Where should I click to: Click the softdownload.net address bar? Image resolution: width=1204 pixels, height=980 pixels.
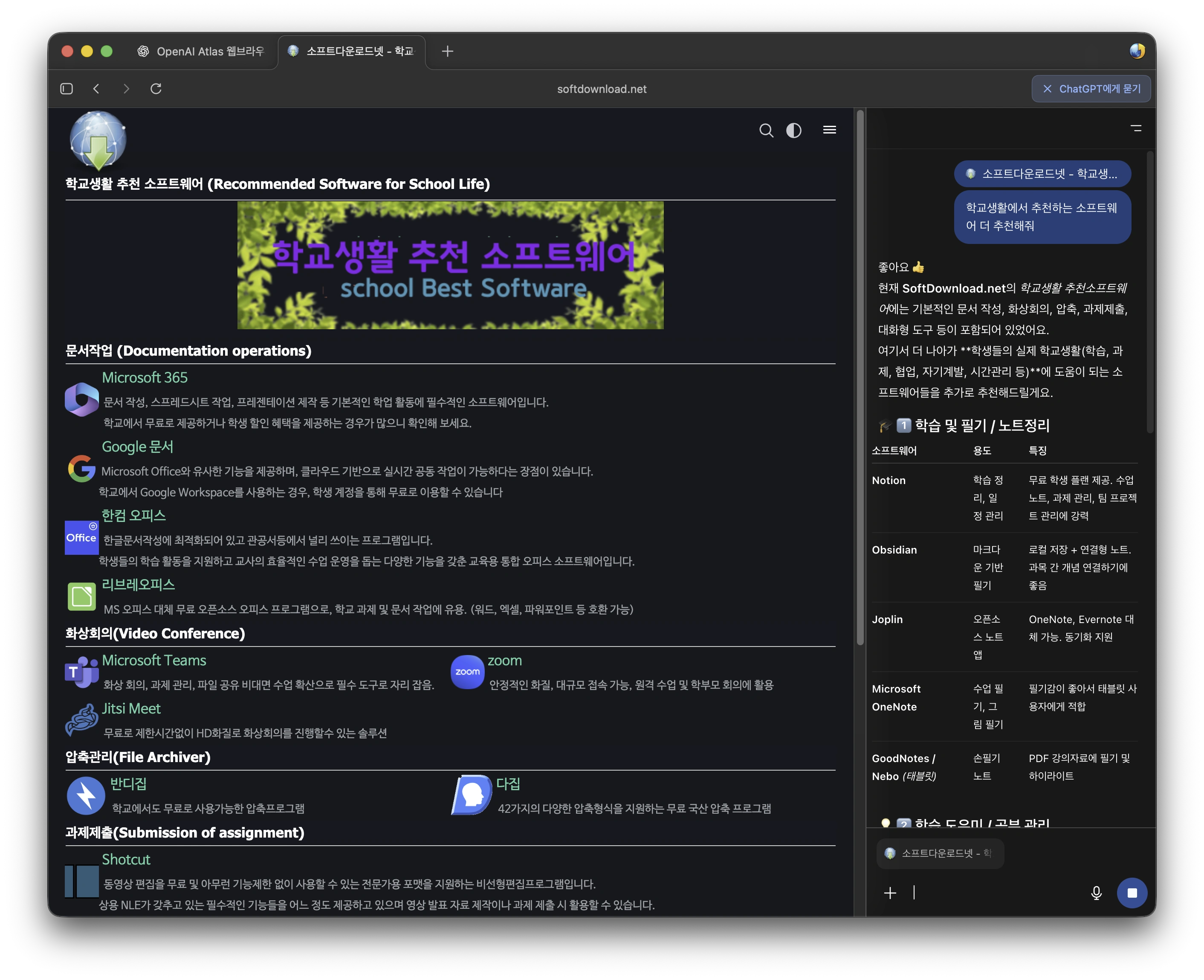coord(602,89)
